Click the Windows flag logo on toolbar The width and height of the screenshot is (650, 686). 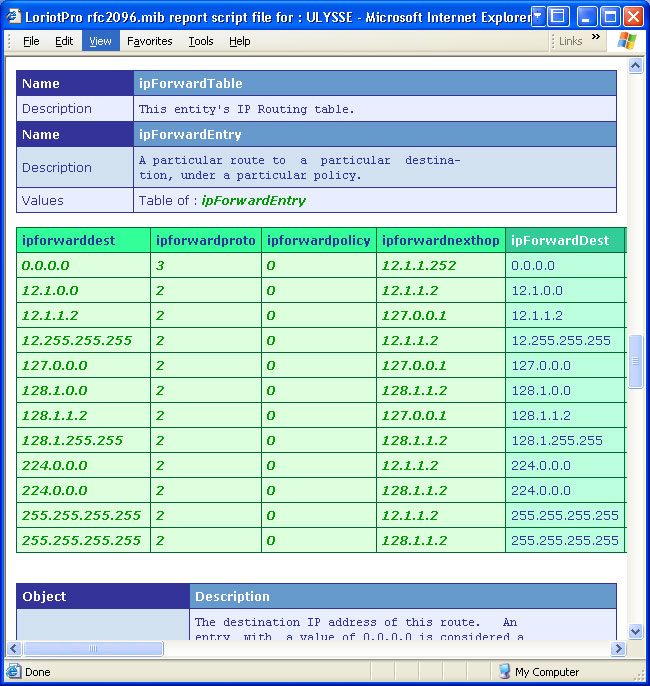pos(627,41)
